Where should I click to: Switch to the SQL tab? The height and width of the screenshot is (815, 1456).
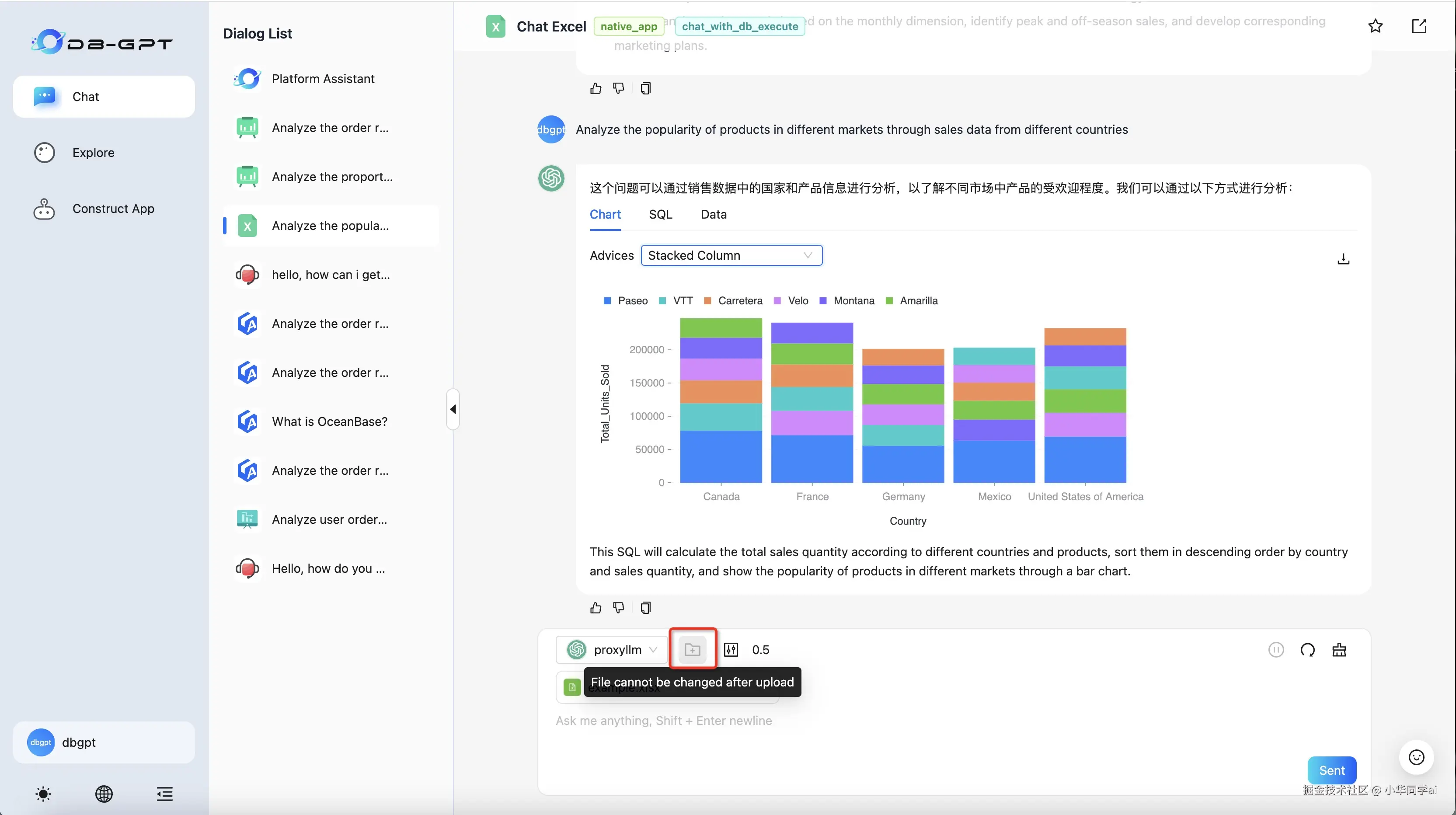point(660,214)
